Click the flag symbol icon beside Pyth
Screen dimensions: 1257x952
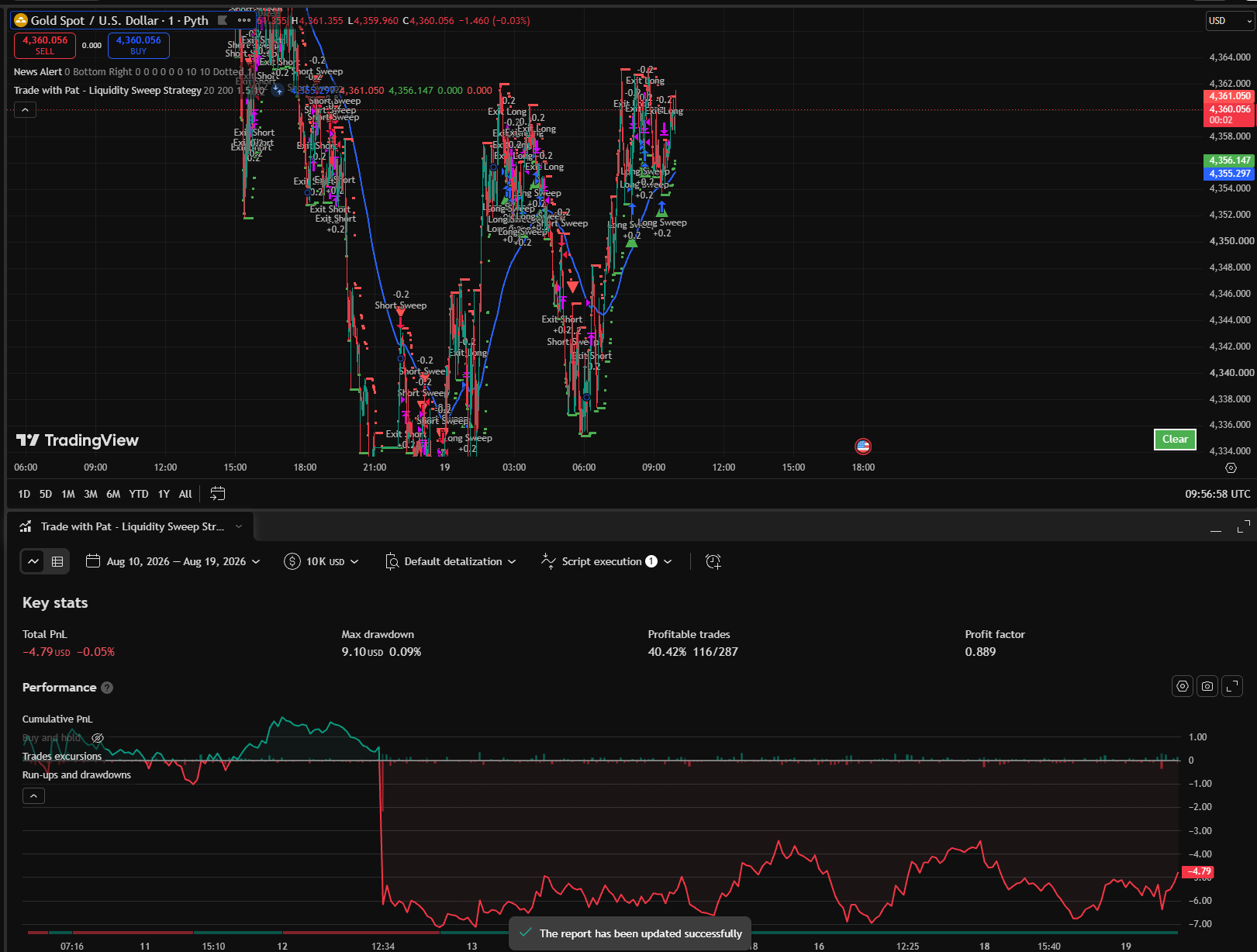[223, 20]
